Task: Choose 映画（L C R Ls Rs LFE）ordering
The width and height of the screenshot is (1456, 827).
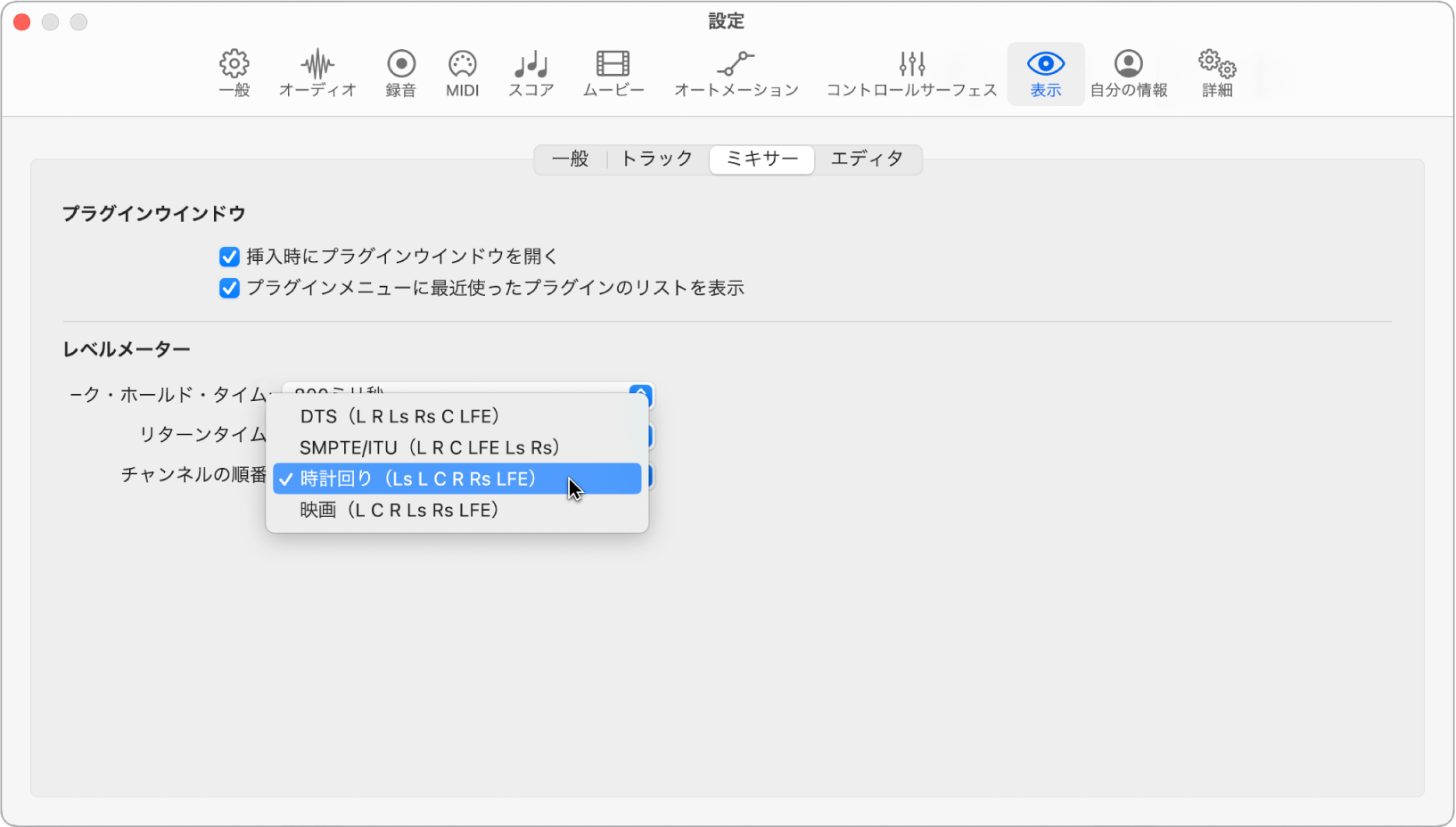Action: (399, 509)
